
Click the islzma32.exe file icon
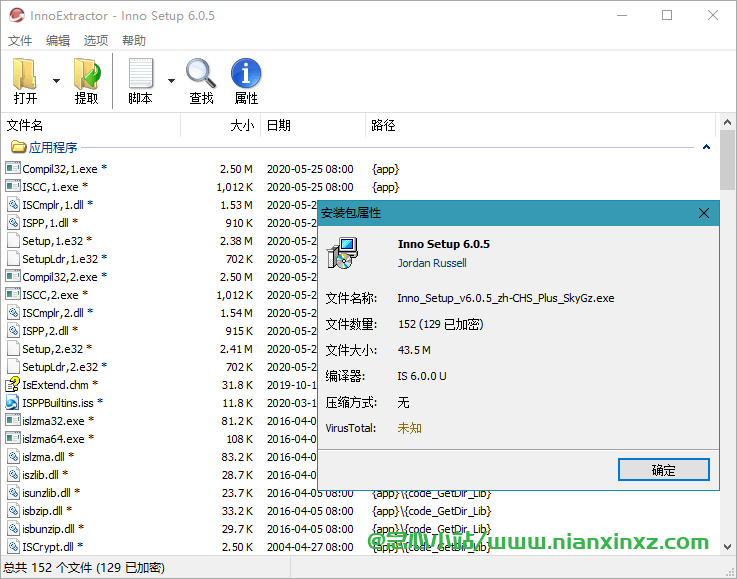pos(13,420)
